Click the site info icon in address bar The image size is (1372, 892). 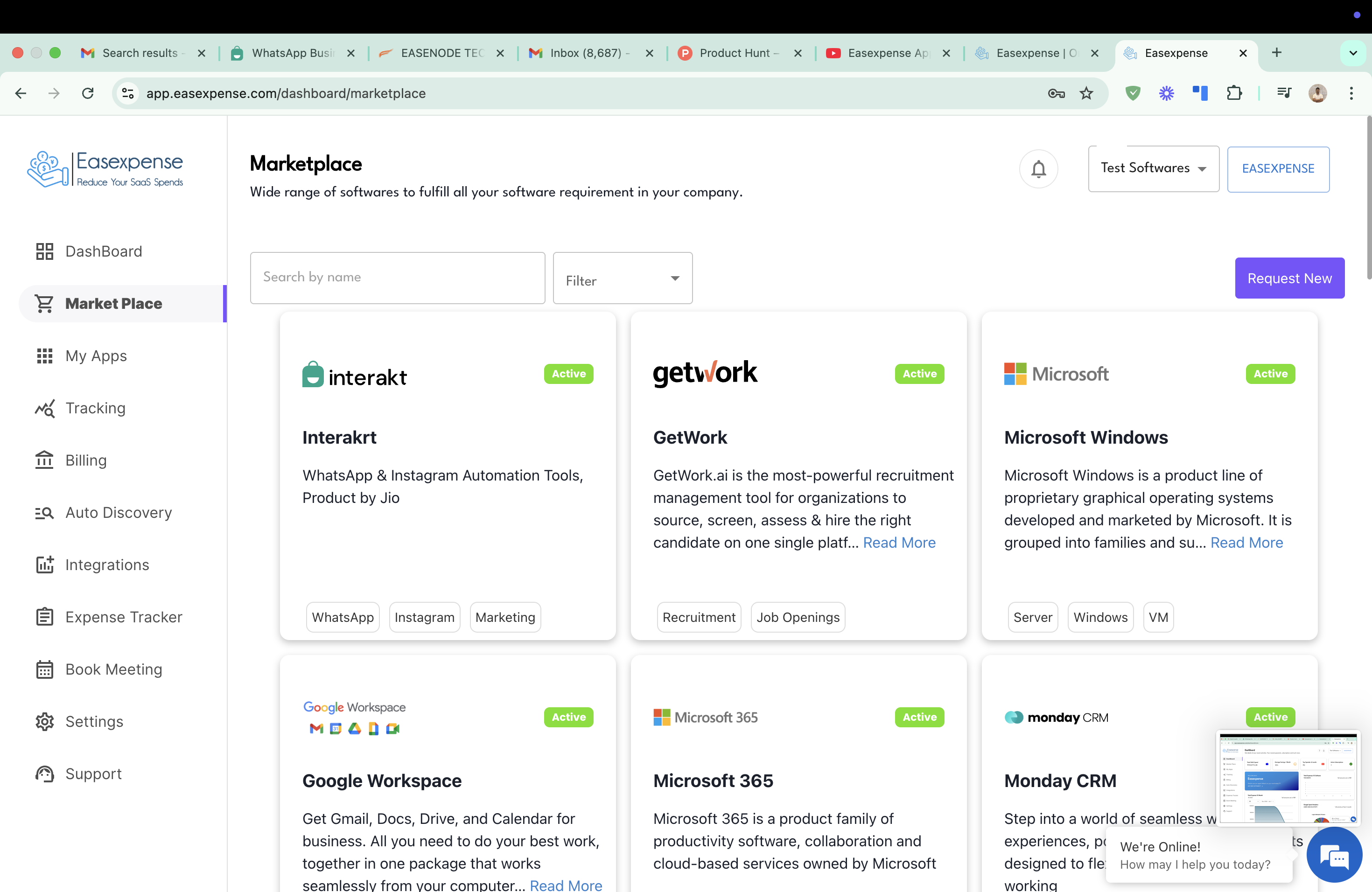[128, 93]
